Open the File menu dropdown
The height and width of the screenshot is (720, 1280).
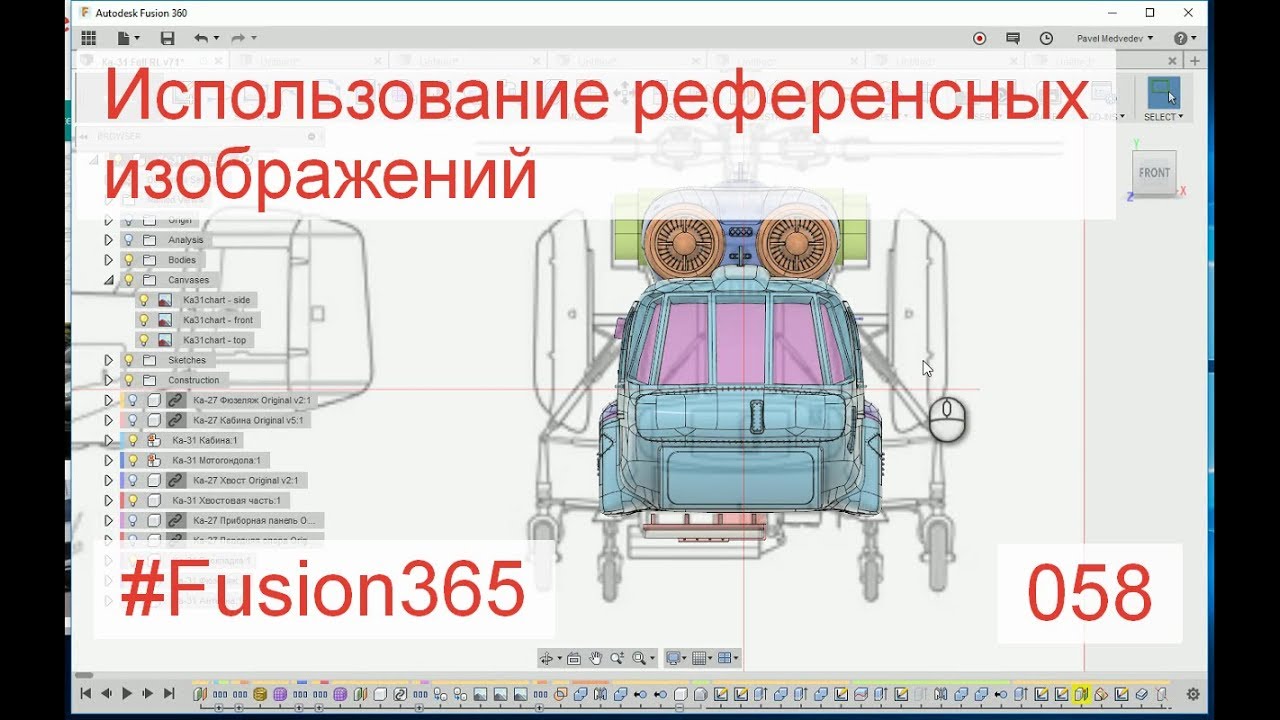coord(128,38)
